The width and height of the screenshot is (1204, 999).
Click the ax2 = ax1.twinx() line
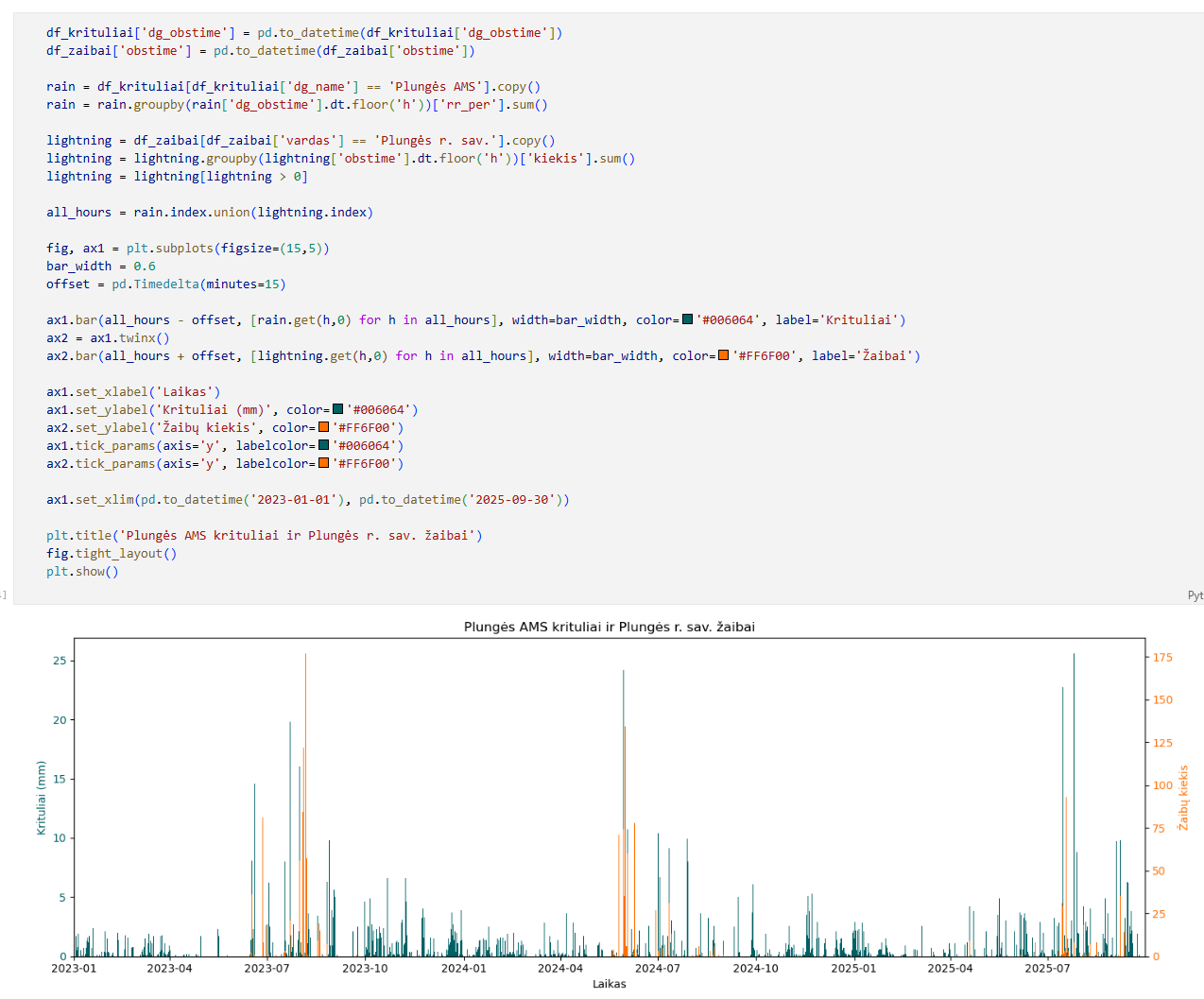click(x=108, y=338)
